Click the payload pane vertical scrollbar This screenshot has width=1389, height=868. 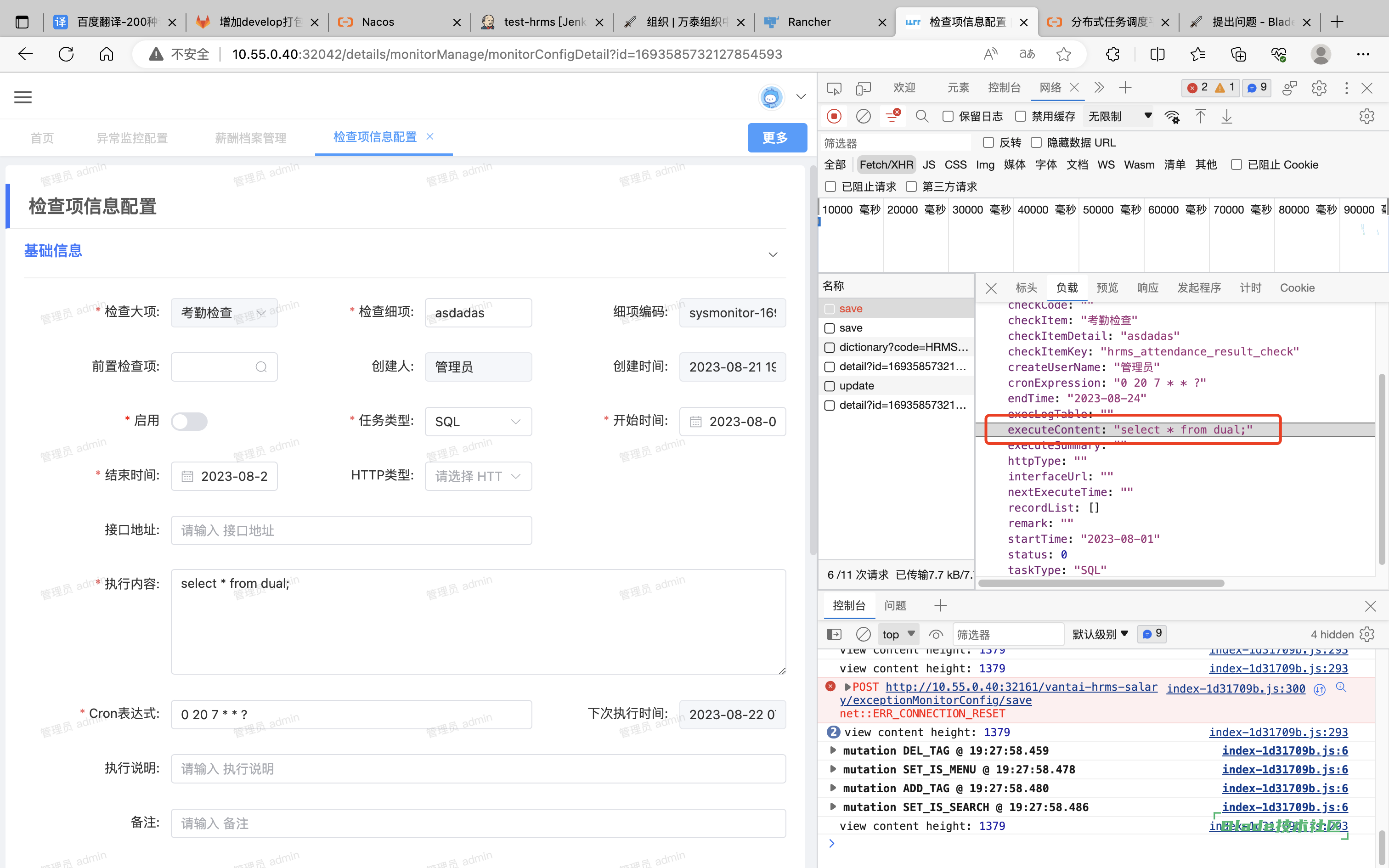point(1382,469)
